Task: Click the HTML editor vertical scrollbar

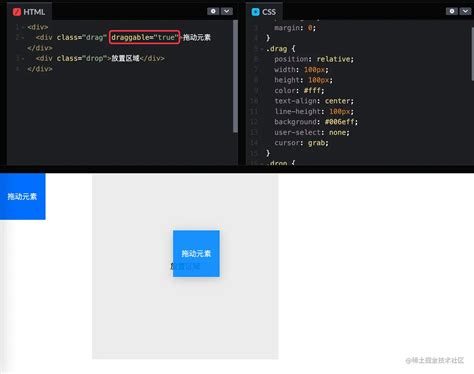Action: pyautogui.click(x=235, y=77)
